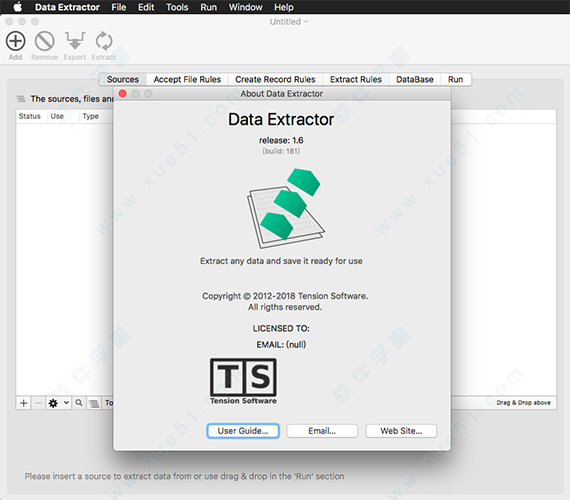The image size is (570, 500).
Task: Click the 'Please insert a source' status message
Action: [184, 476]
